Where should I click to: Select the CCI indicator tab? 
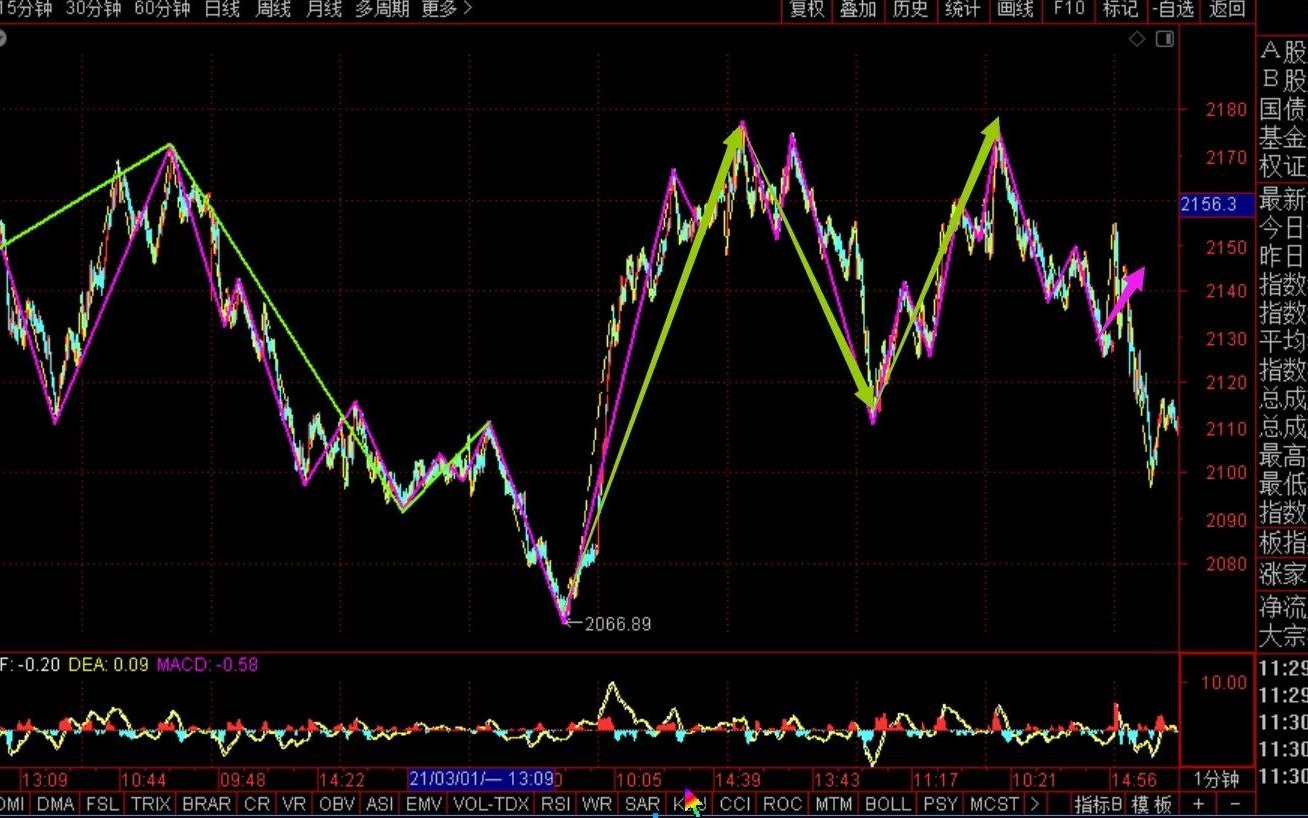[x=735, y=804]
